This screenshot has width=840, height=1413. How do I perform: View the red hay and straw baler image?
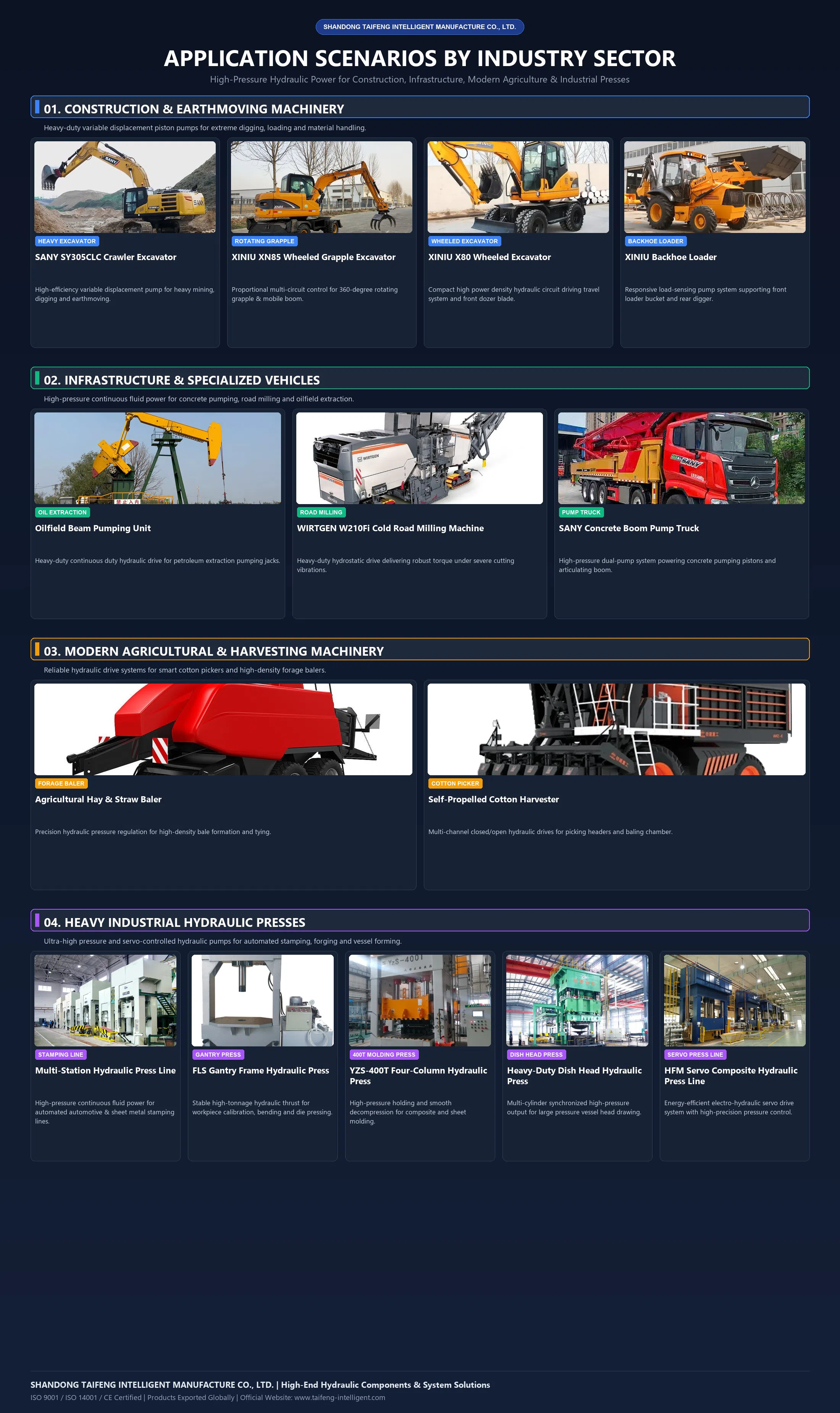[x=223, y=729]
